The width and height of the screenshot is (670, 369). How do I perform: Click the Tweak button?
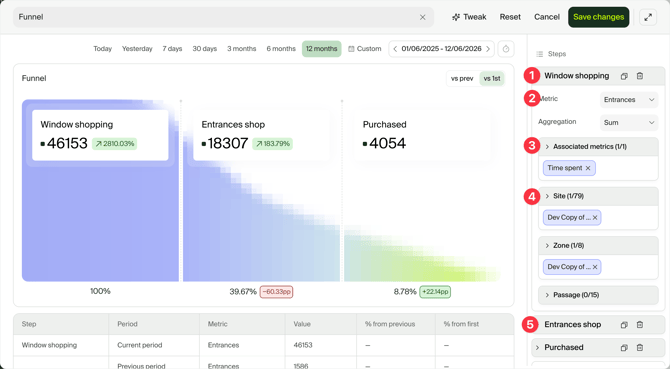[469, 17]
